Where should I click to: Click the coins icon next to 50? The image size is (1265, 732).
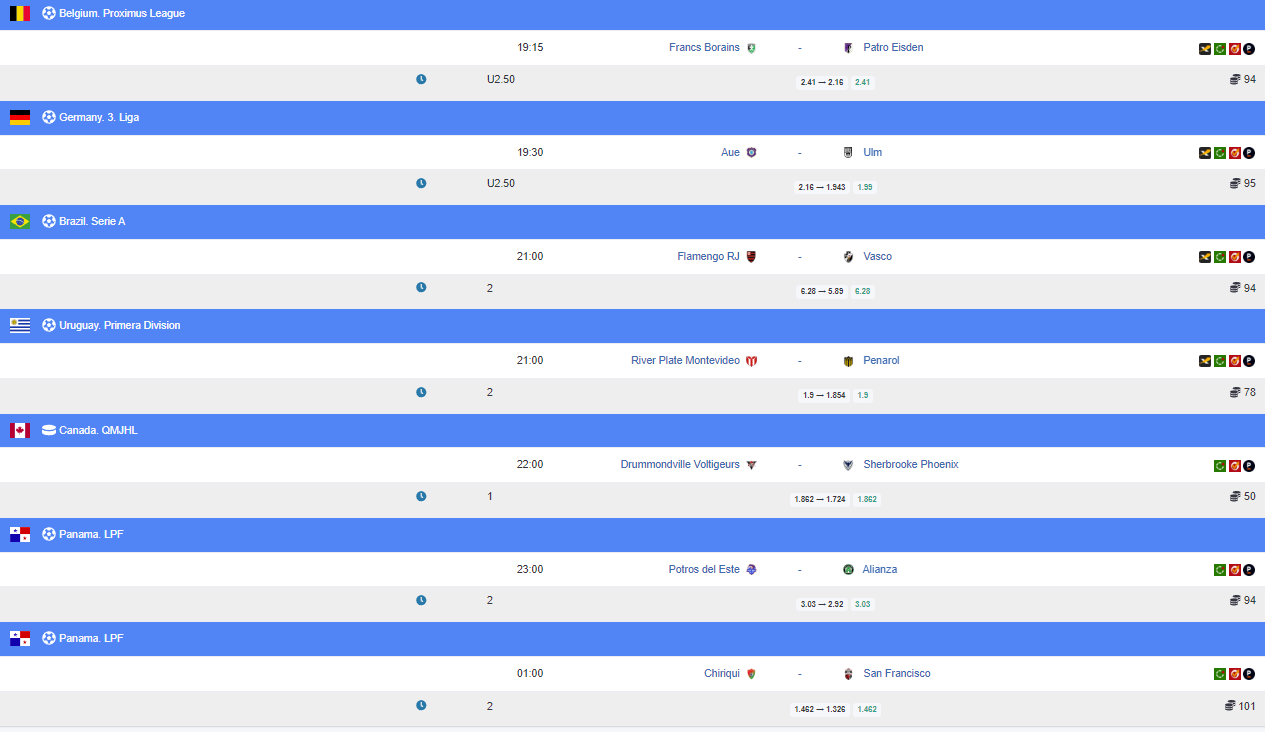[x=1235, y=496]
